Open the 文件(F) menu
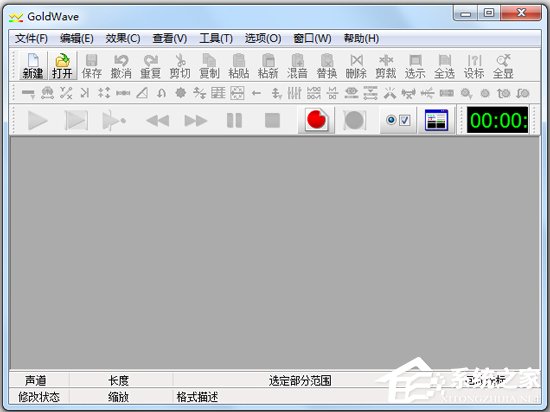This screenshot has width=550, height=412. (x=31, y=38)
